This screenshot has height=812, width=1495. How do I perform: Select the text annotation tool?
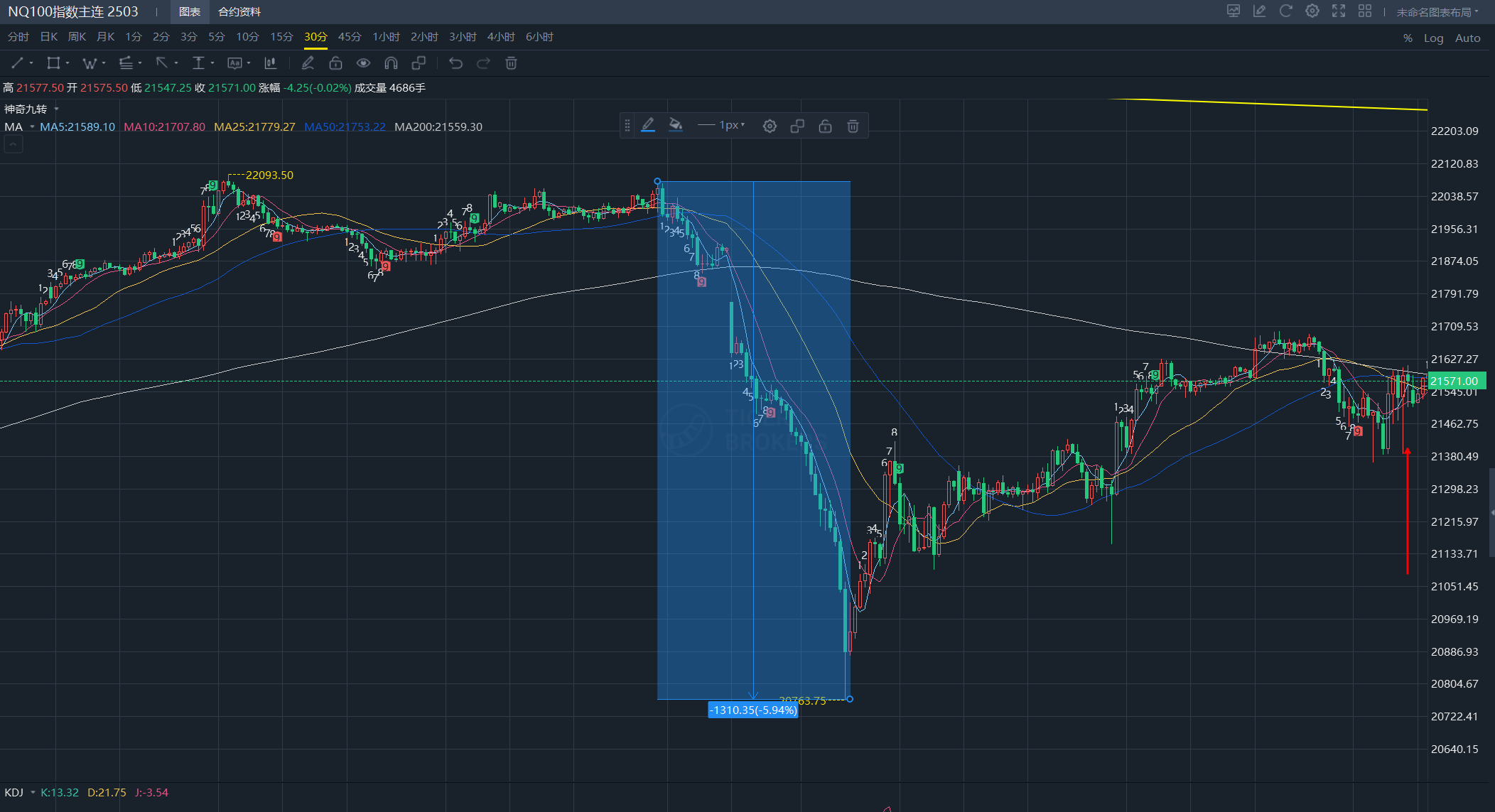click(234, 63)
